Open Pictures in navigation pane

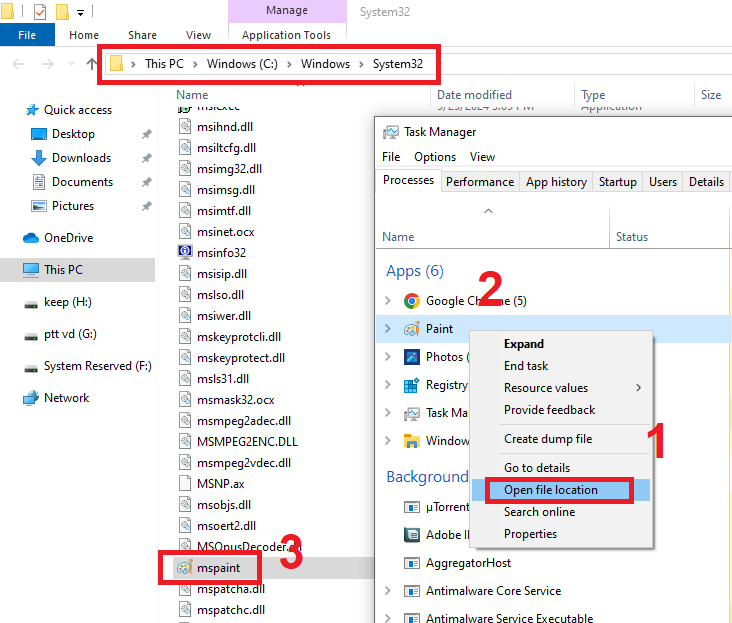pos(73,206)
